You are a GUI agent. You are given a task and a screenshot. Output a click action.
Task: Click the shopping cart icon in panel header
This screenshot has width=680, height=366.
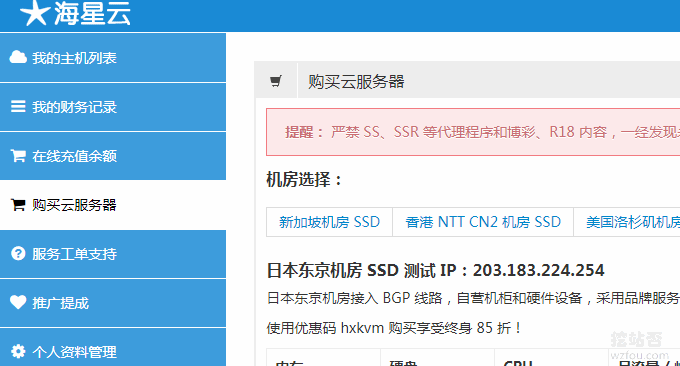[x=276, y=81]
